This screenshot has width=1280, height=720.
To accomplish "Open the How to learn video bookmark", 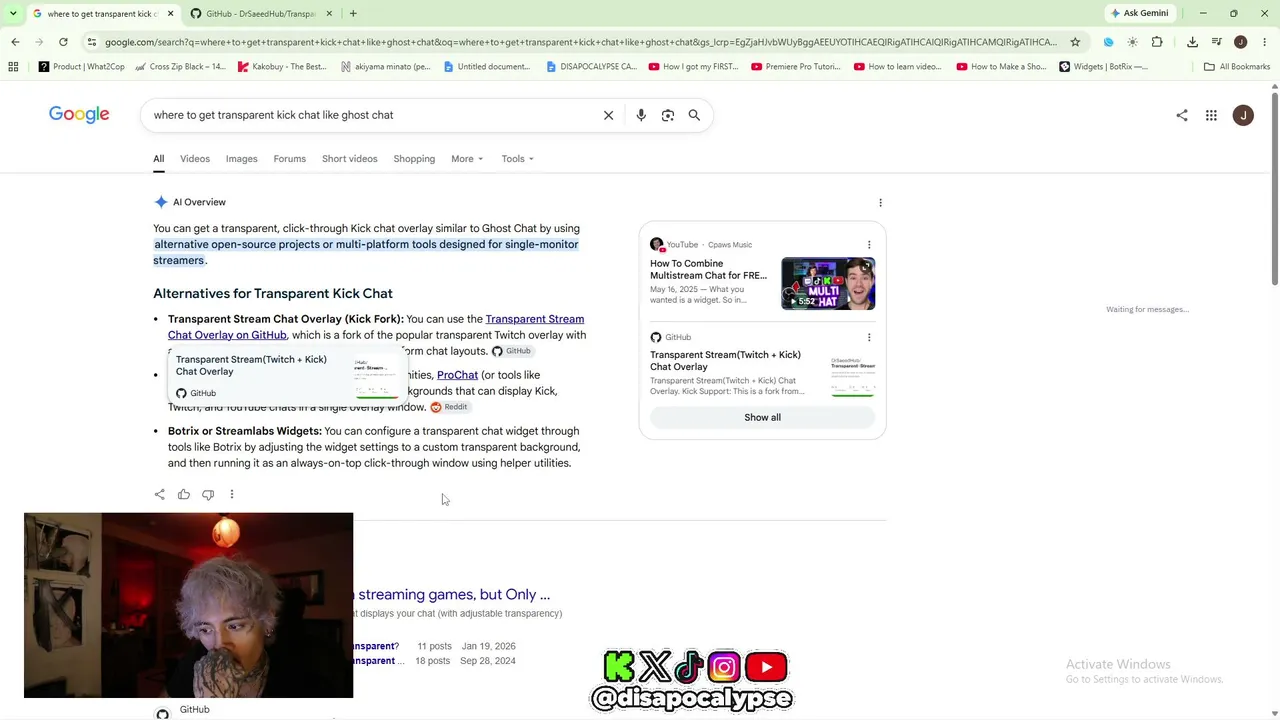I will pyautogui.click(x=897, y=67).
